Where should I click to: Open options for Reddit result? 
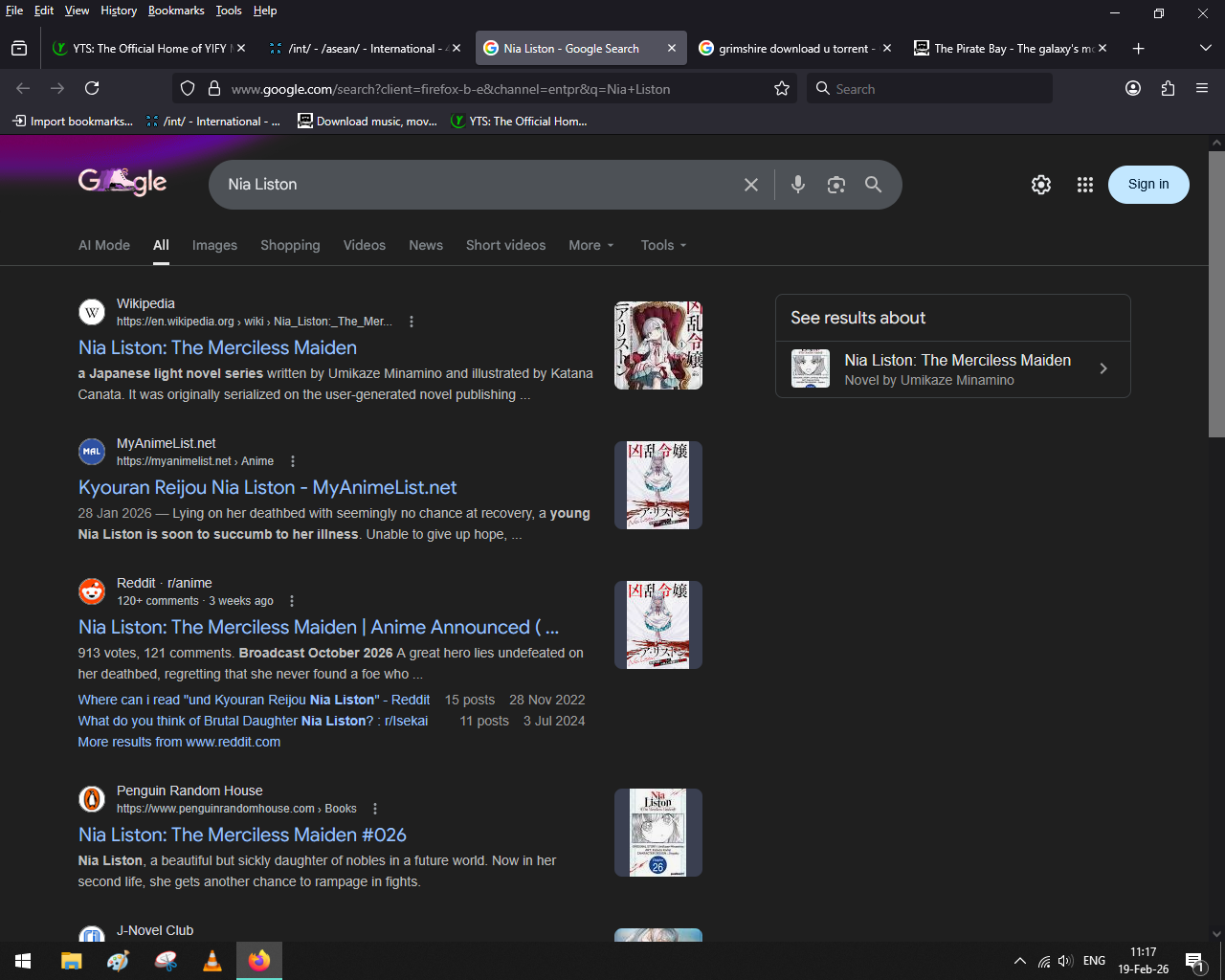292,601
